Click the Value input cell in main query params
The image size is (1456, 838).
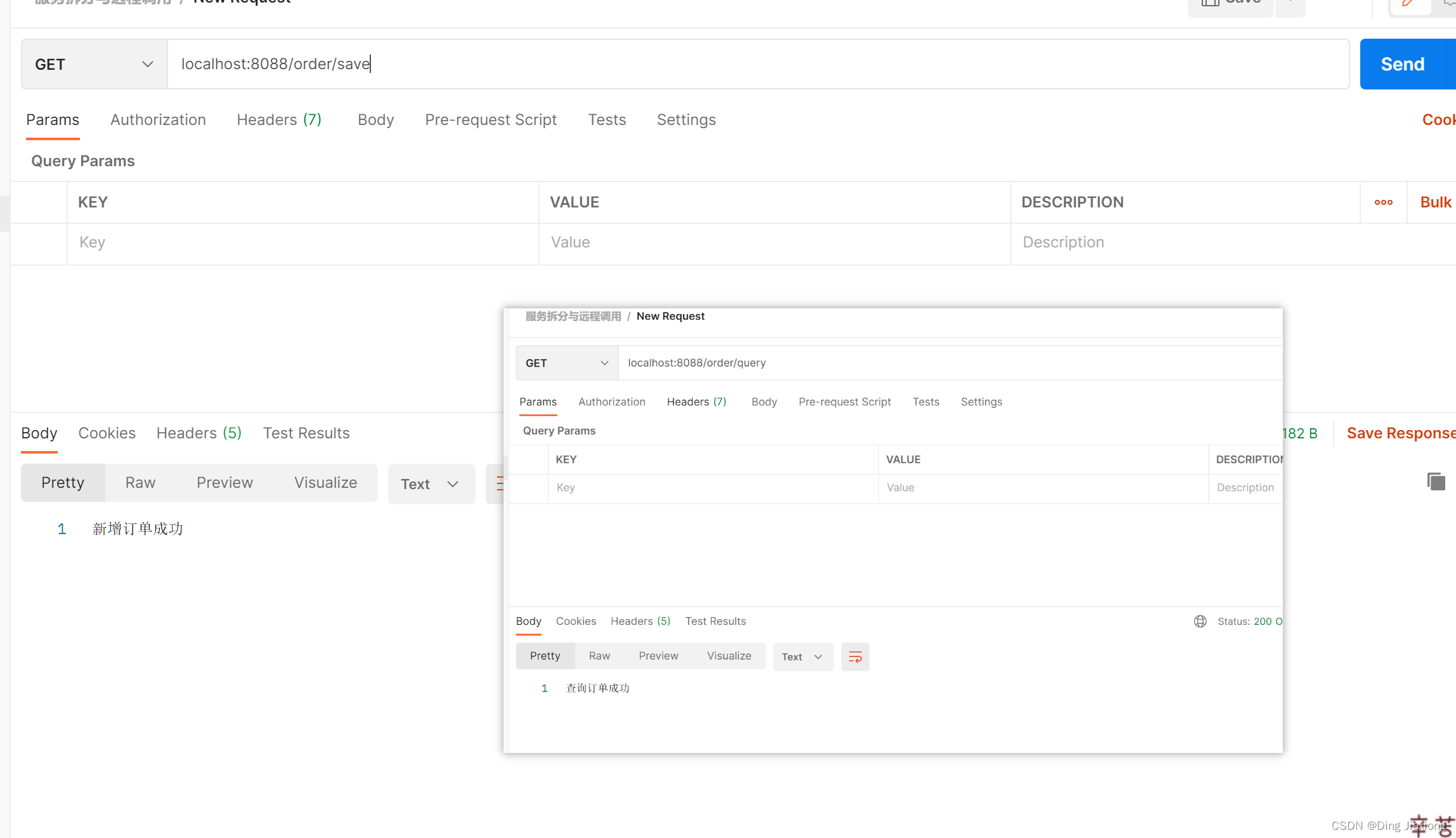774,243
